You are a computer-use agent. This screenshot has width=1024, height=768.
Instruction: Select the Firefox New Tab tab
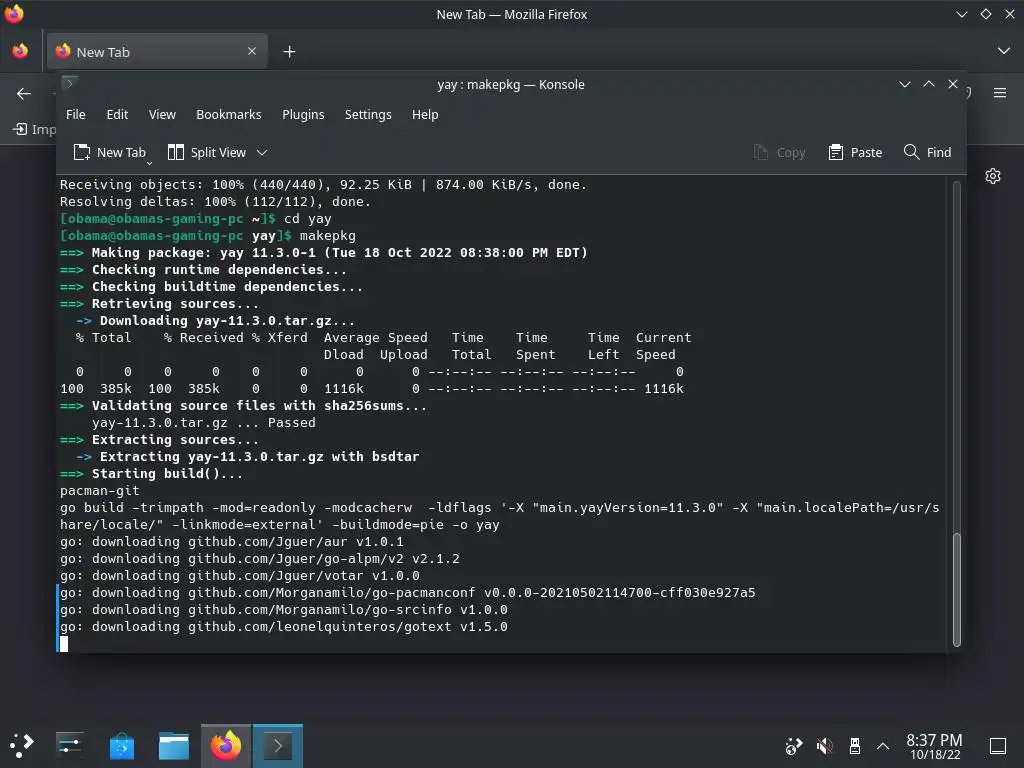coord(157,52)
